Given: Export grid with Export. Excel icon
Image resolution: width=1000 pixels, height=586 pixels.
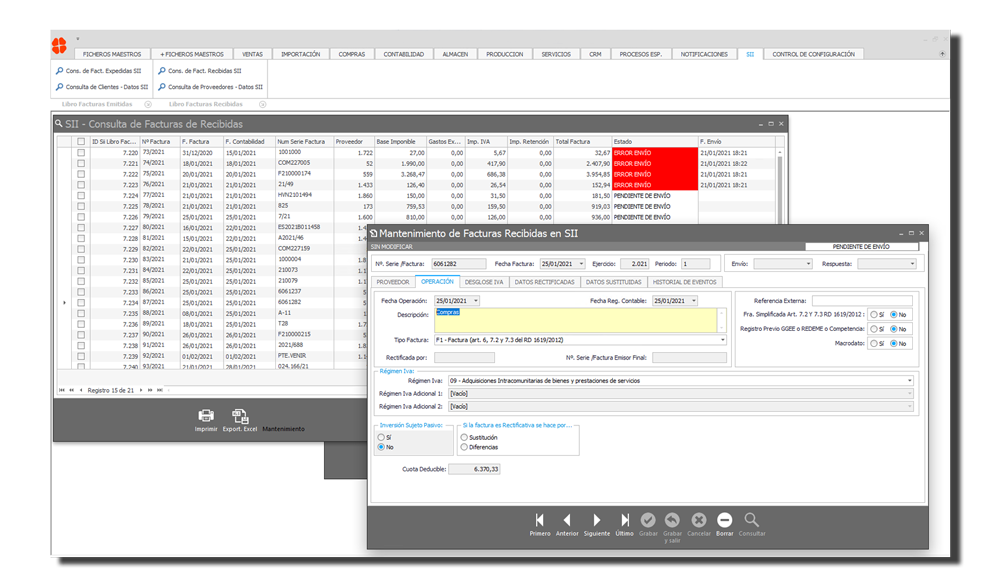Looking at the screenshot, I should tap(240, 416).
